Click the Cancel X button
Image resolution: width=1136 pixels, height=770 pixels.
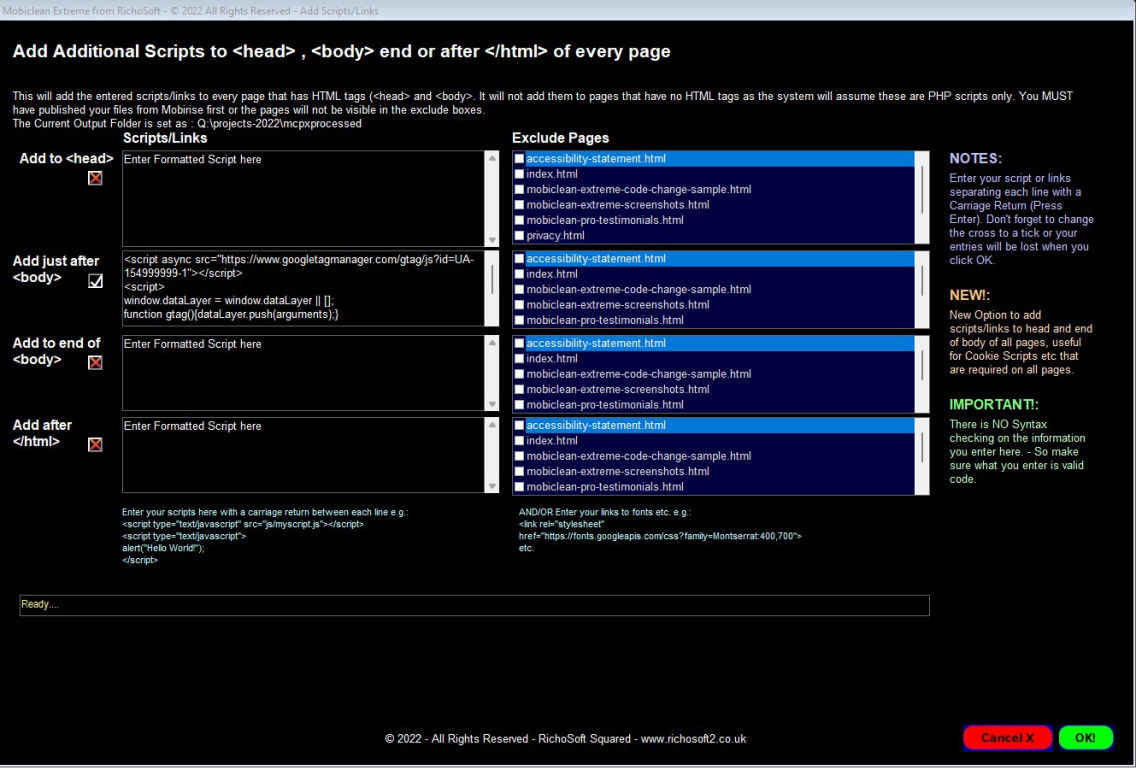(x=1007, y=738)
